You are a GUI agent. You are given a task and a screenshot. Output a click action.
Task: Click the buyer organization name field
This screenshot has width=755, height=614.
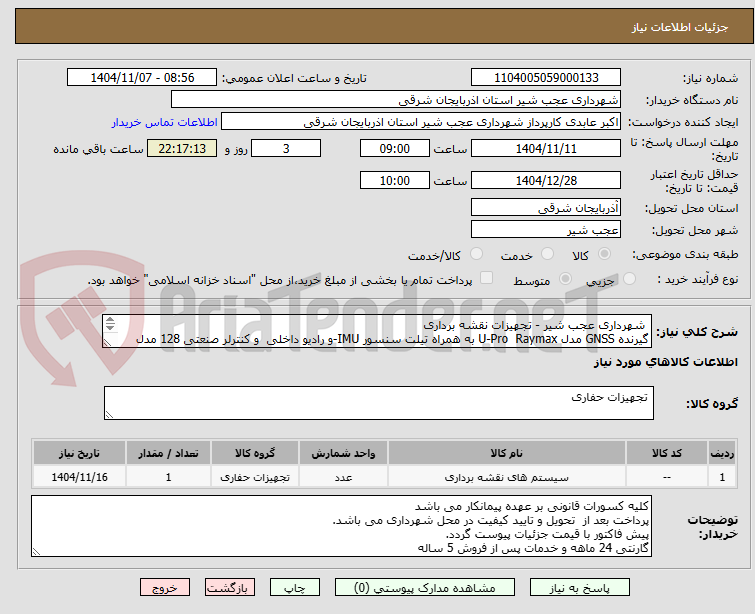396,100
